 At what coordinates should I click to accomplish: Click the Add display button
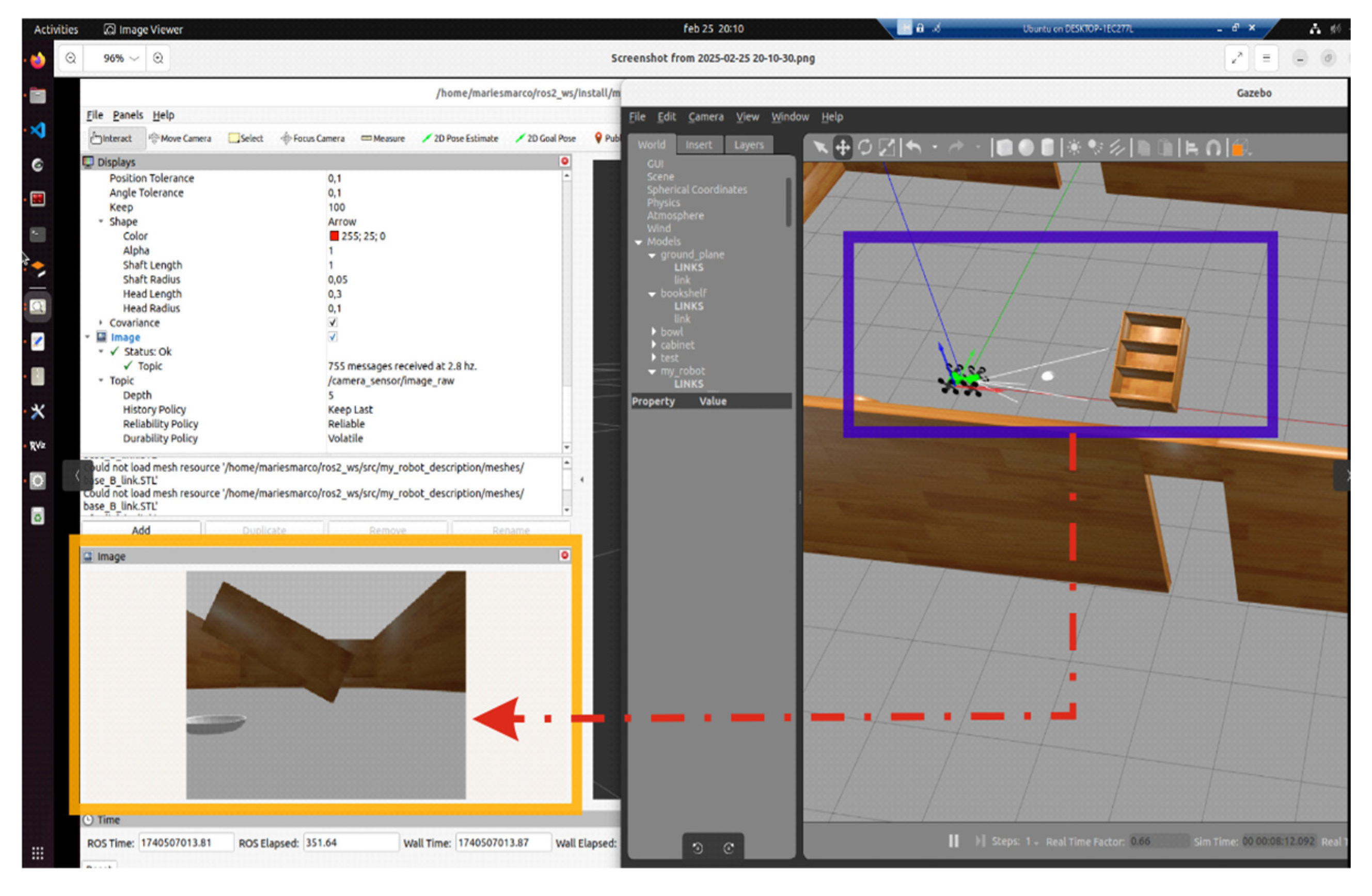tap(141, 529)
